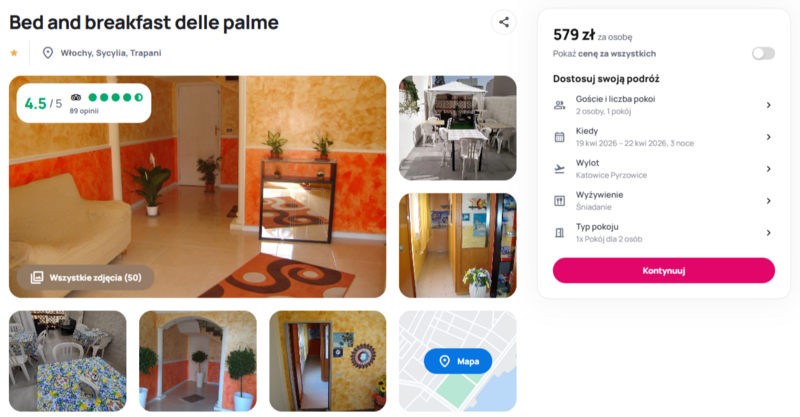Click the Tripadvisor owl icon in rating badge
Screen dimensions: 800x417
click(76, 97)
